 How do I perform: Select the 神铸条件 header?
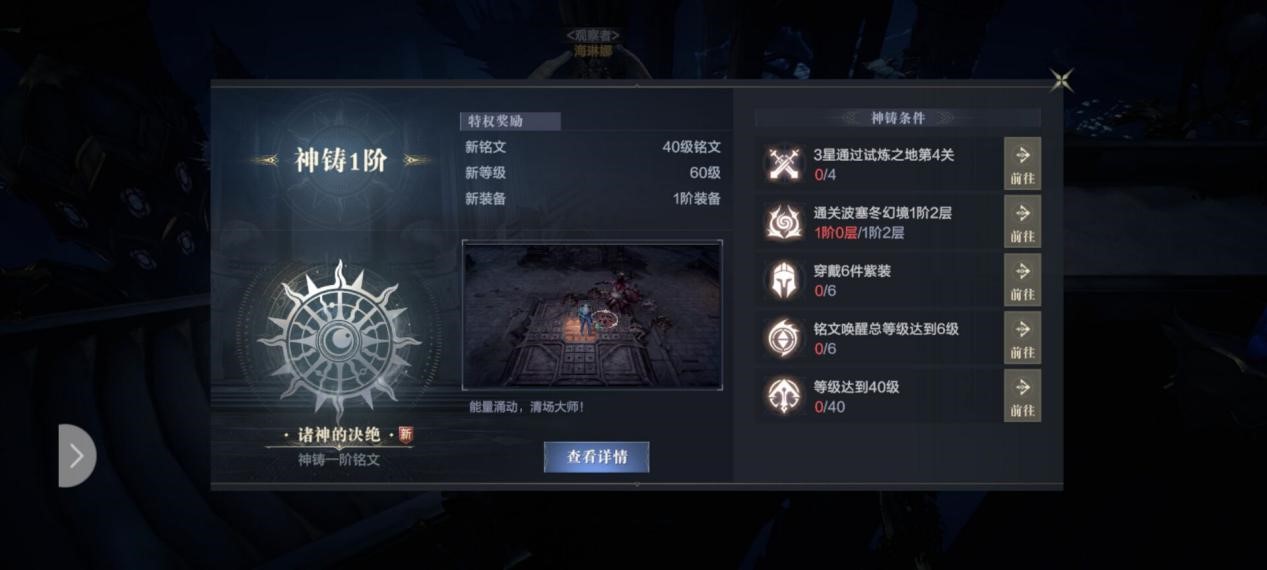coord(897,118)
